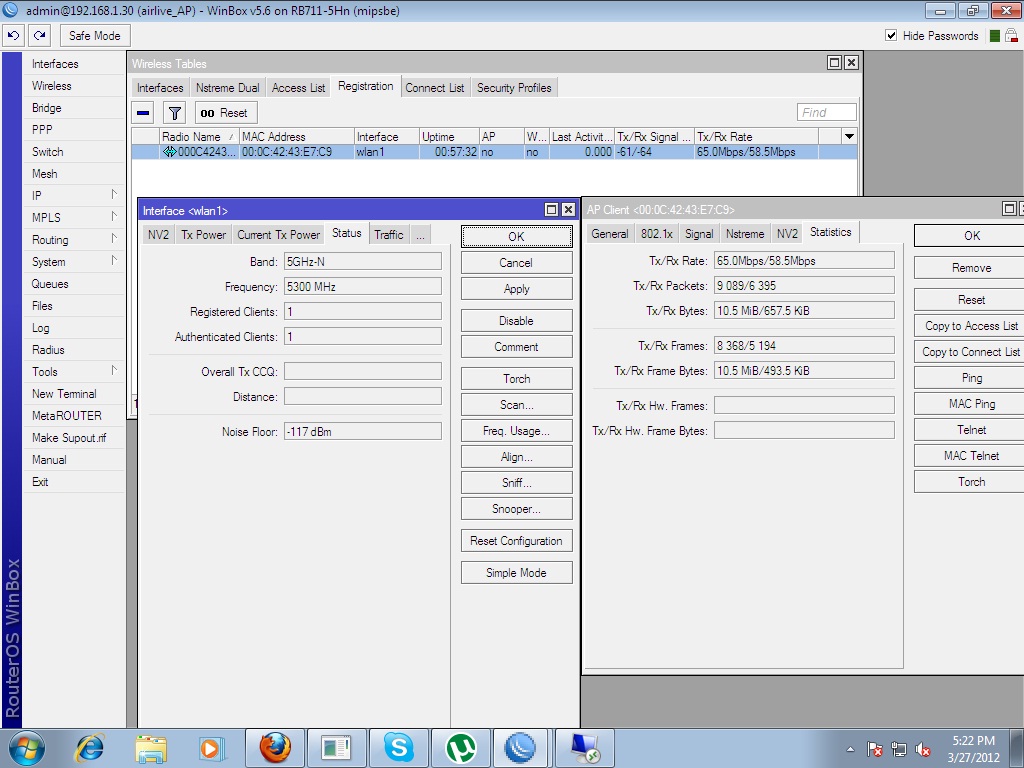Click the taskbar clock showing 5:22 PM
The image size is (1024, 768).
tap(973, 748)
